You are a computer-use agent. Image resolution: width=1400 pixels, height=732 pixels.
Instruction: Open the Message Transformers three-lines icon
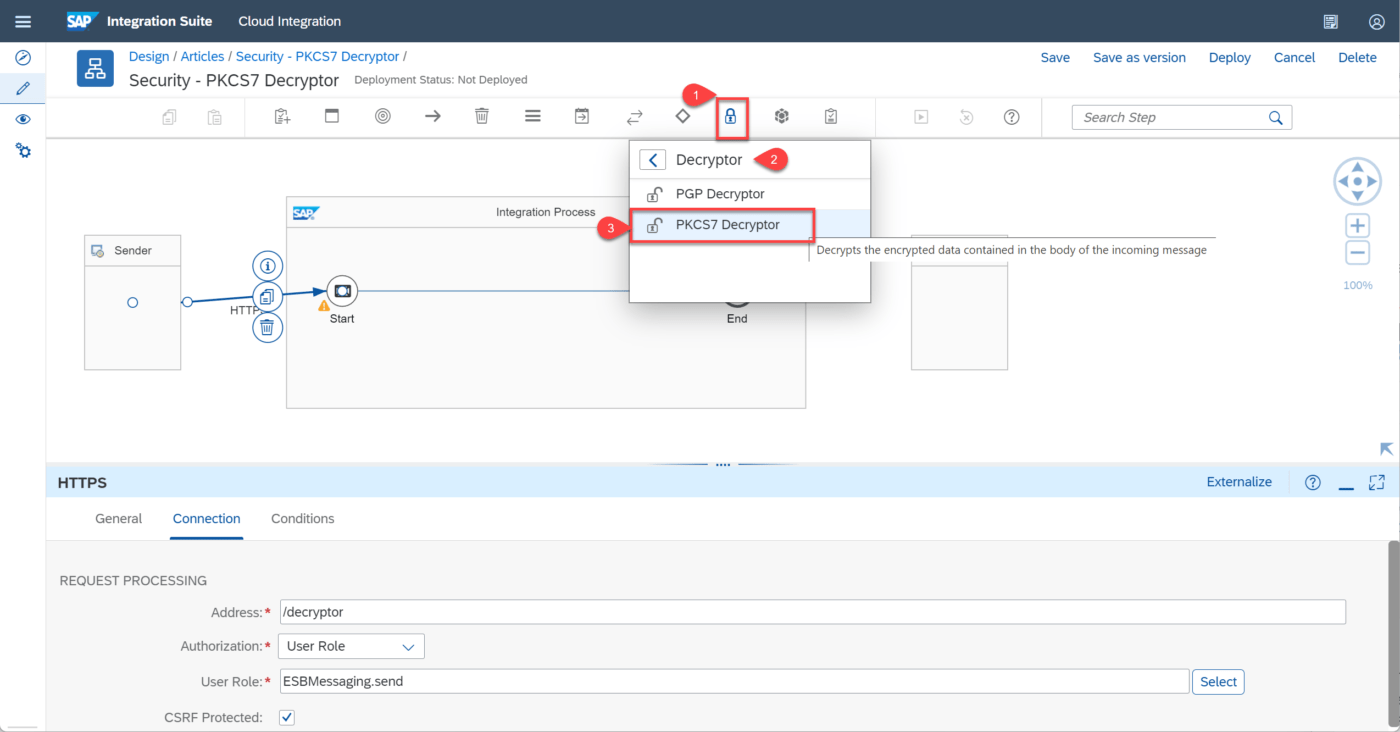[532, 117]
